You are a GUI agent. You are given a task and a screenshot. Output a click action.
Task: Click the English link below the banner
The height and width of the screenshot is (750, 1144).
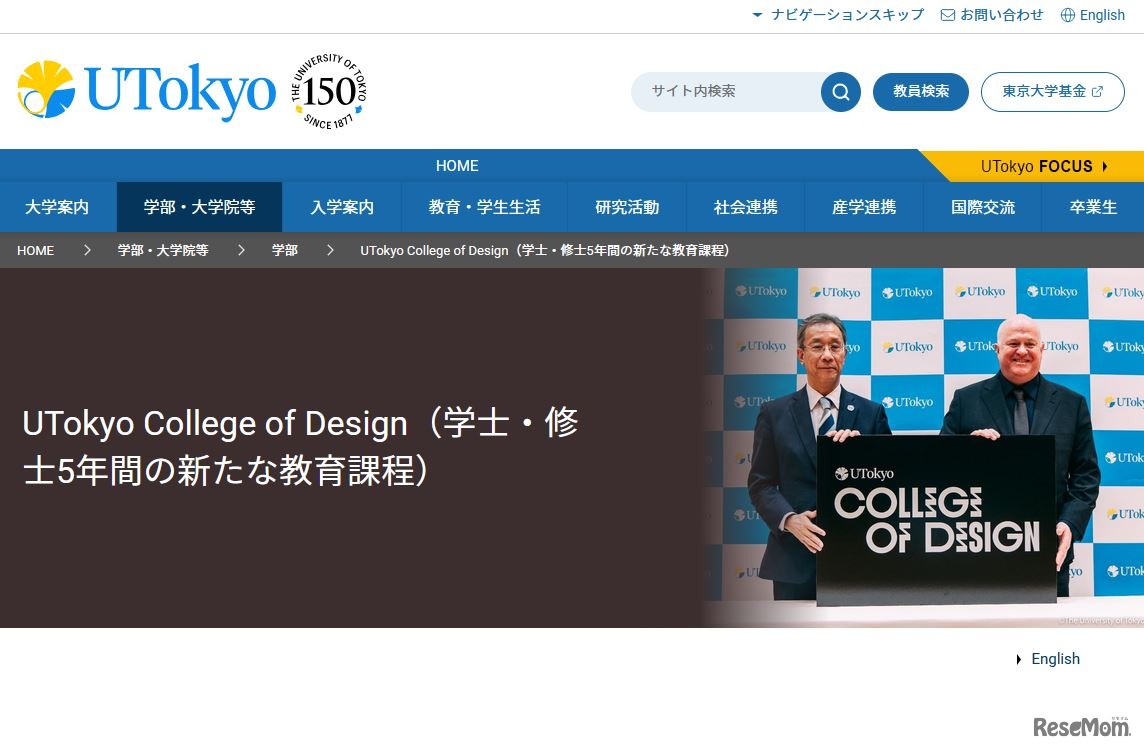point(1055,659)
